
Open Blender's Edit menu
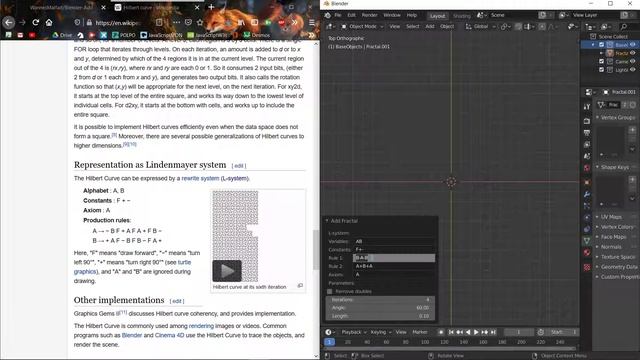[x=351, y=16]
